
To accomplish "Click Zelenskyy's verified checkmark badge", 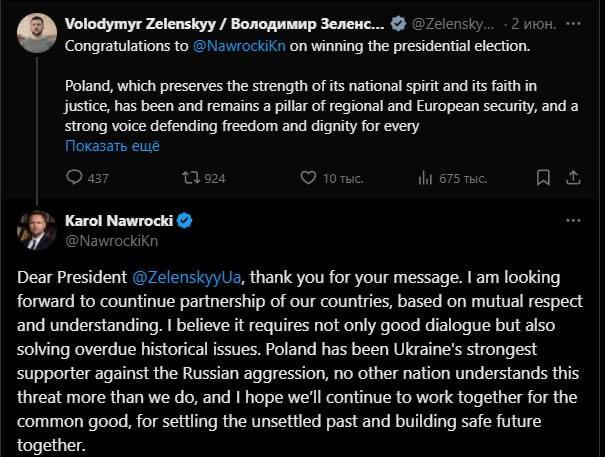I will (x=397, y=22).
